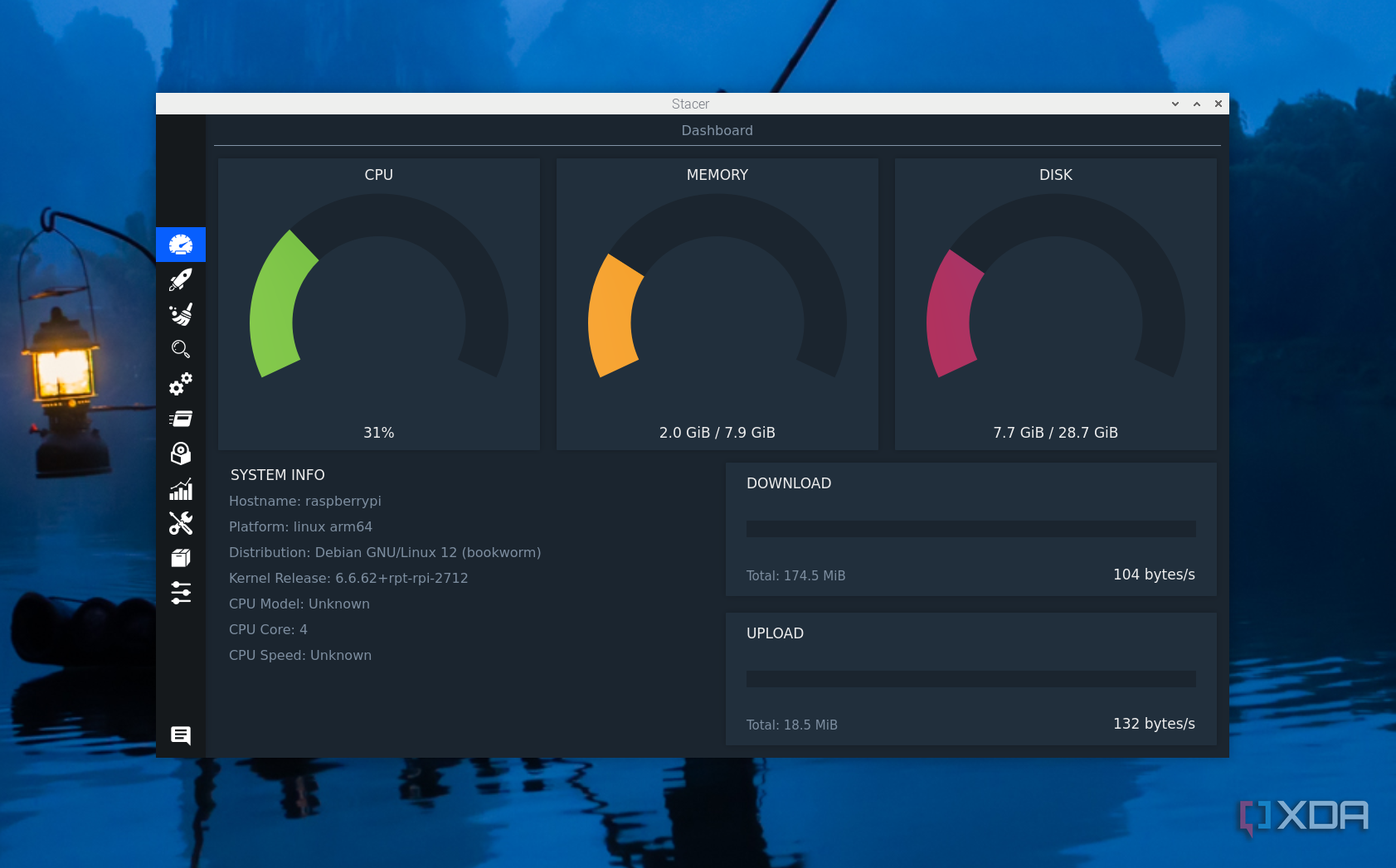Open Settings sliders icon
Viewport: 1396px width, 868px height.
pos(181,593)
